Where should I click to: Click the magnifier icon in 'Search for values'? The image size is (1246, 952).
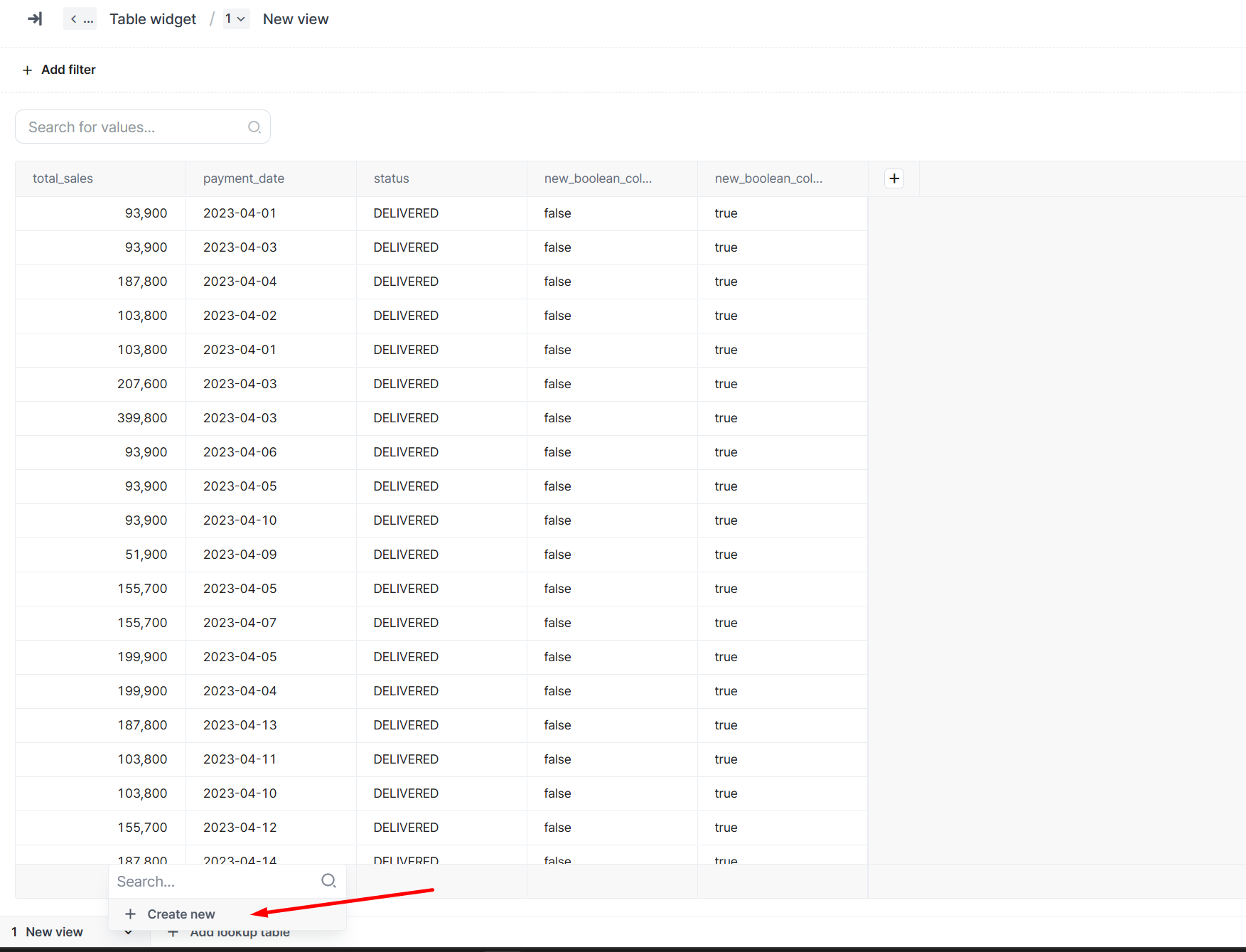point(254,127)
